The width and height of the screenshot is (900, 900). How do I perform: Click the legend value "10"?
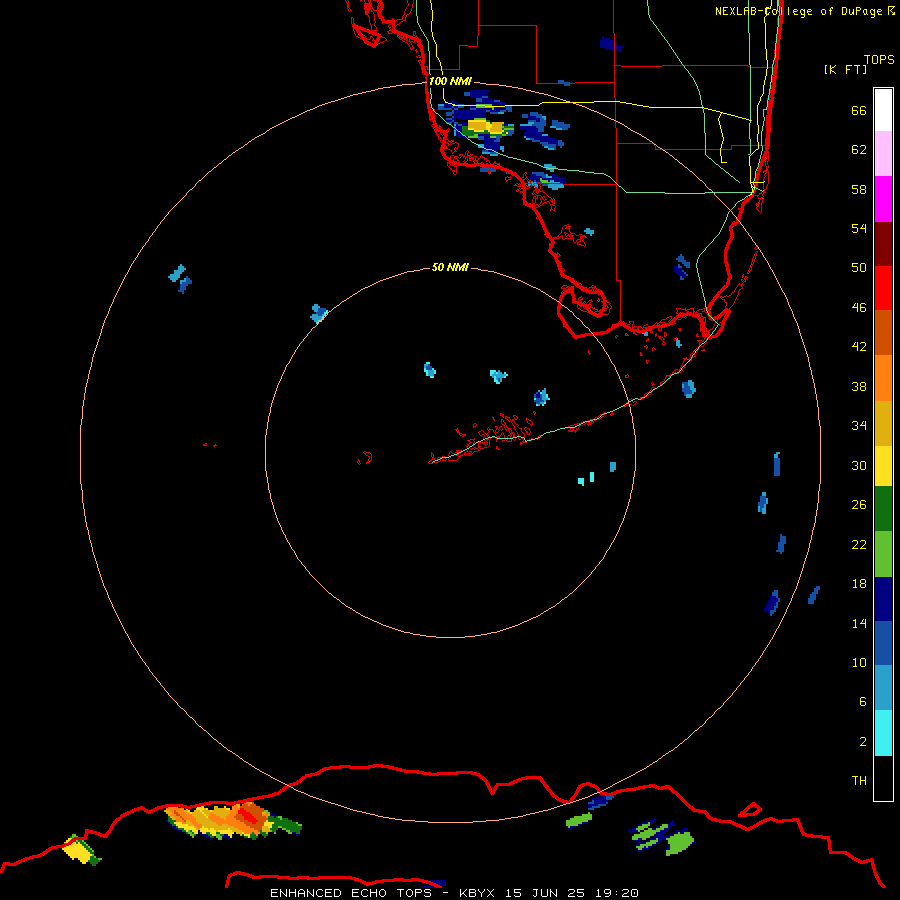(x=859, y=663)
